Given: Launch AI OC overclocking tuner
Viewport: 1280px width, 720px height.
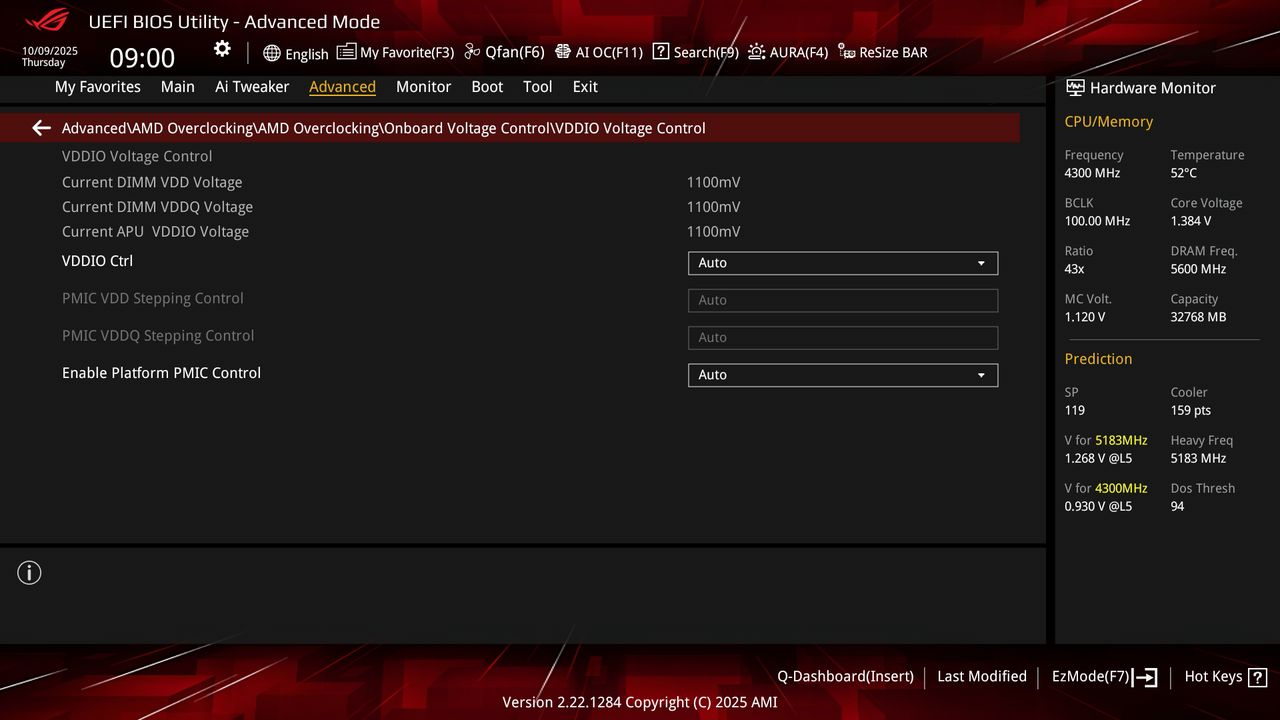Looking at the screenshot, I should pos(599,52).
